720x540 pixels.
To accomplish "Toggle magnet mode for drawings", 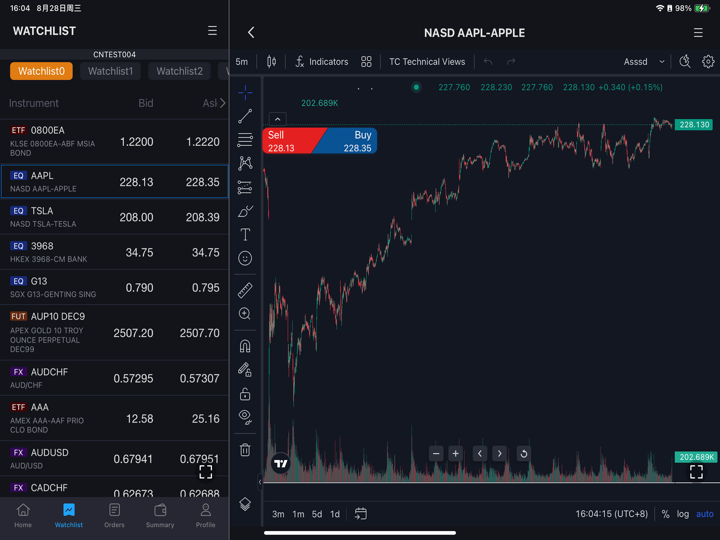I will point(245,346).
